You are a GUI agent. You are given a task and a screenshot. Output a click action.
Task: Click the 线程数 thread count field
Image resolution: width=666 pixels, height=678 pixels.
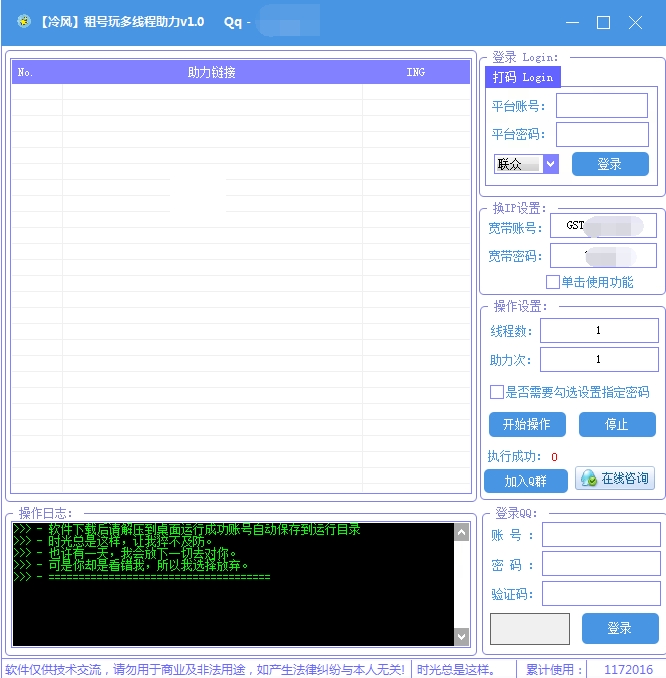click(599, 331)
